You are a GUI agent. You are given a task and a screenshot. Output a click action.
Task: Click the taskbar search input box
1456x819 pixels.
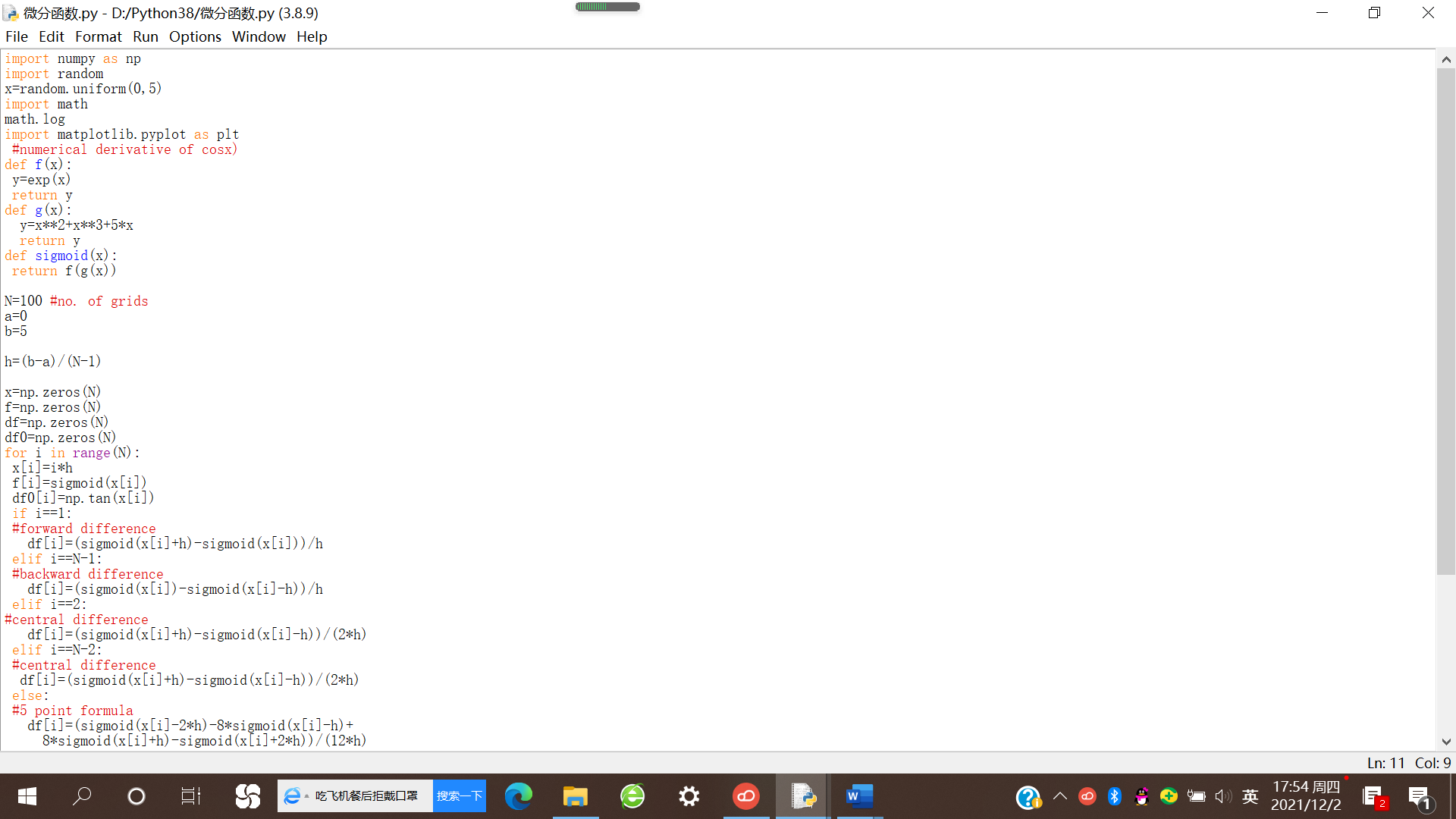coord(355,796)
